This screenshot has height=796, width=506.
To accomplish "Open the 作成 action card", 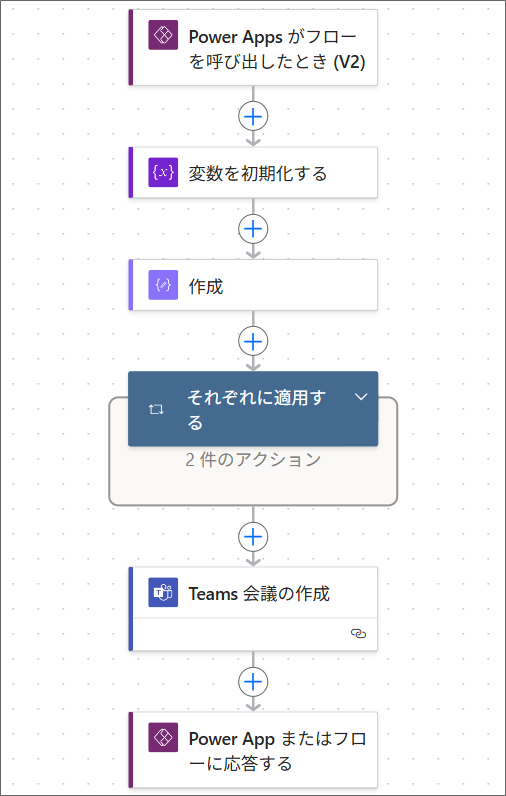I will (x=253, y=285).
